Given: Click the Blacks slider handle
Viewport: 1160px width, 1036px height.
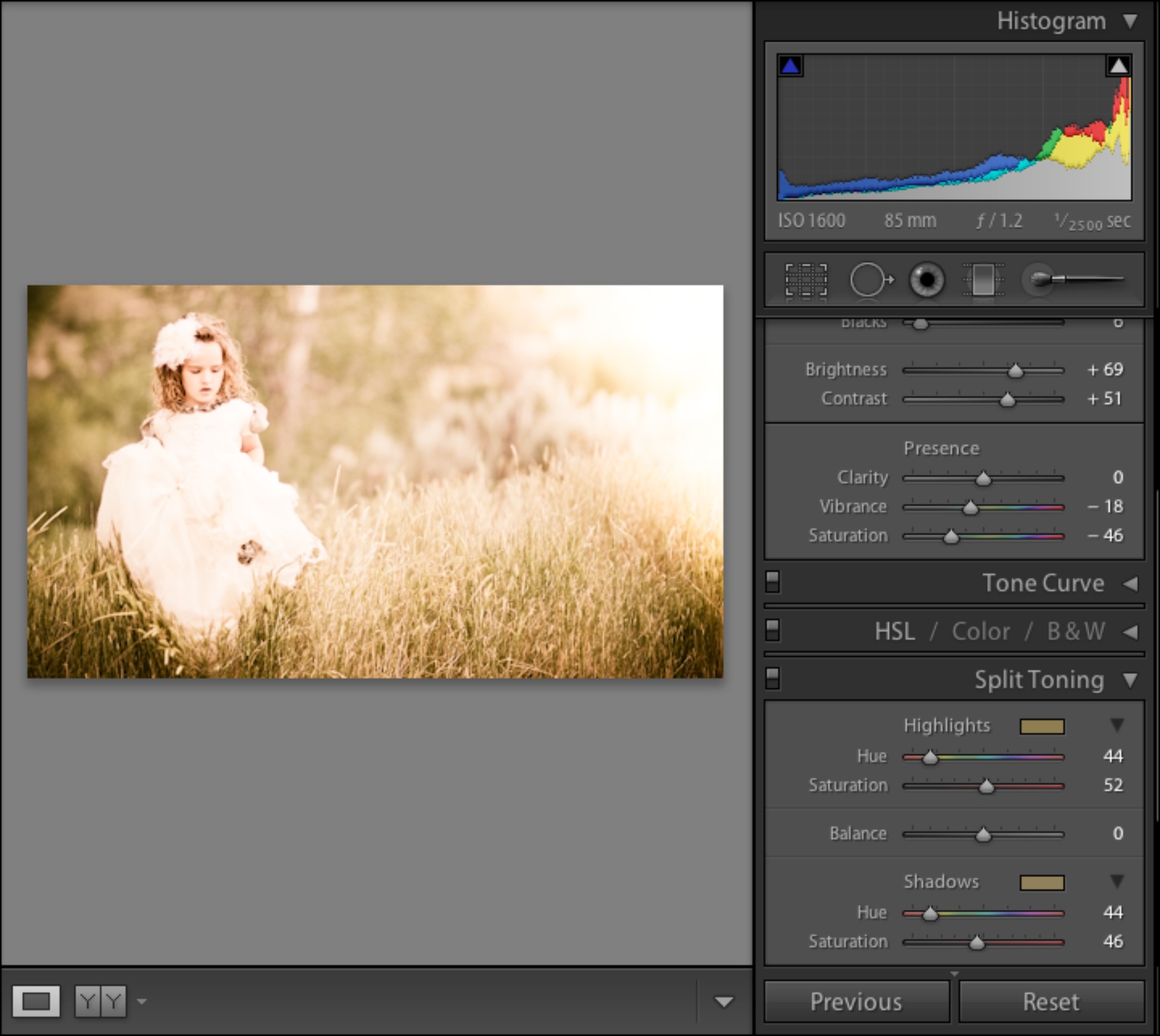Looking at the screenshot, I should coord(920,324).
